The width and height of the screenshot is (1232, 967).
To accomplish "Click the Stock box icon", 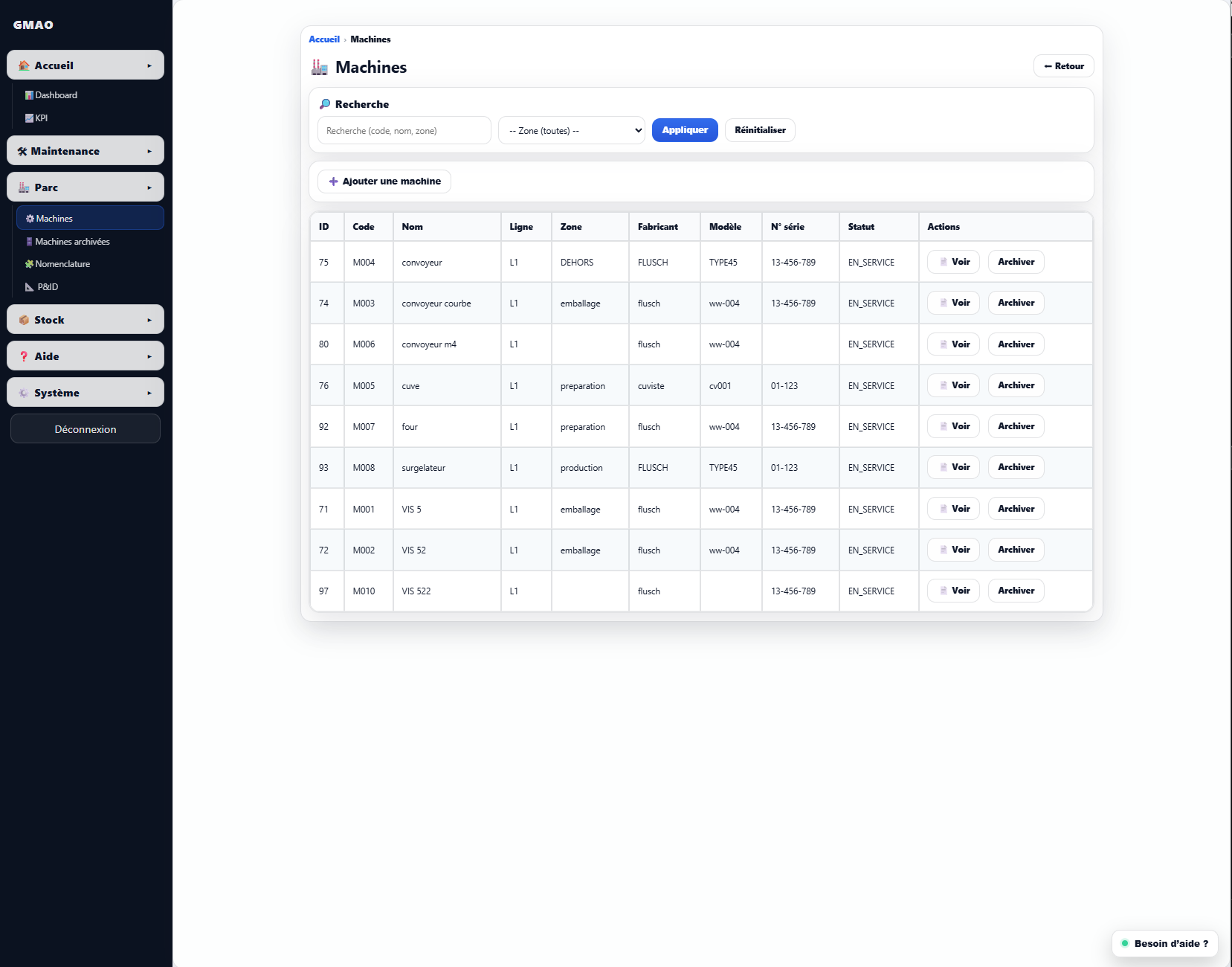I will pos(24,320).
